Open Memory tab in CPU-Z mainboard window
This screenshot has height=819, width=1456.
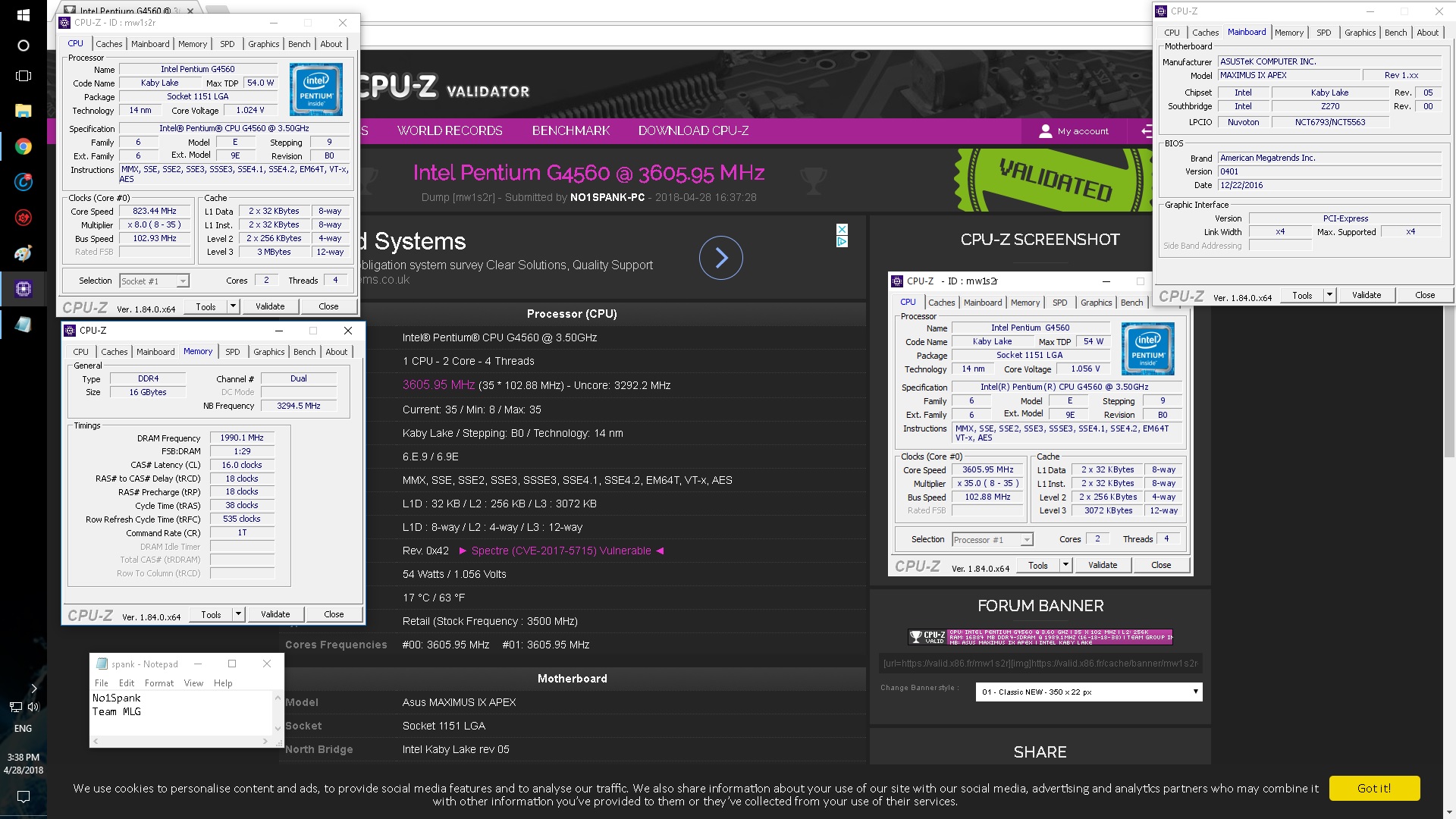coord(1289,33)
